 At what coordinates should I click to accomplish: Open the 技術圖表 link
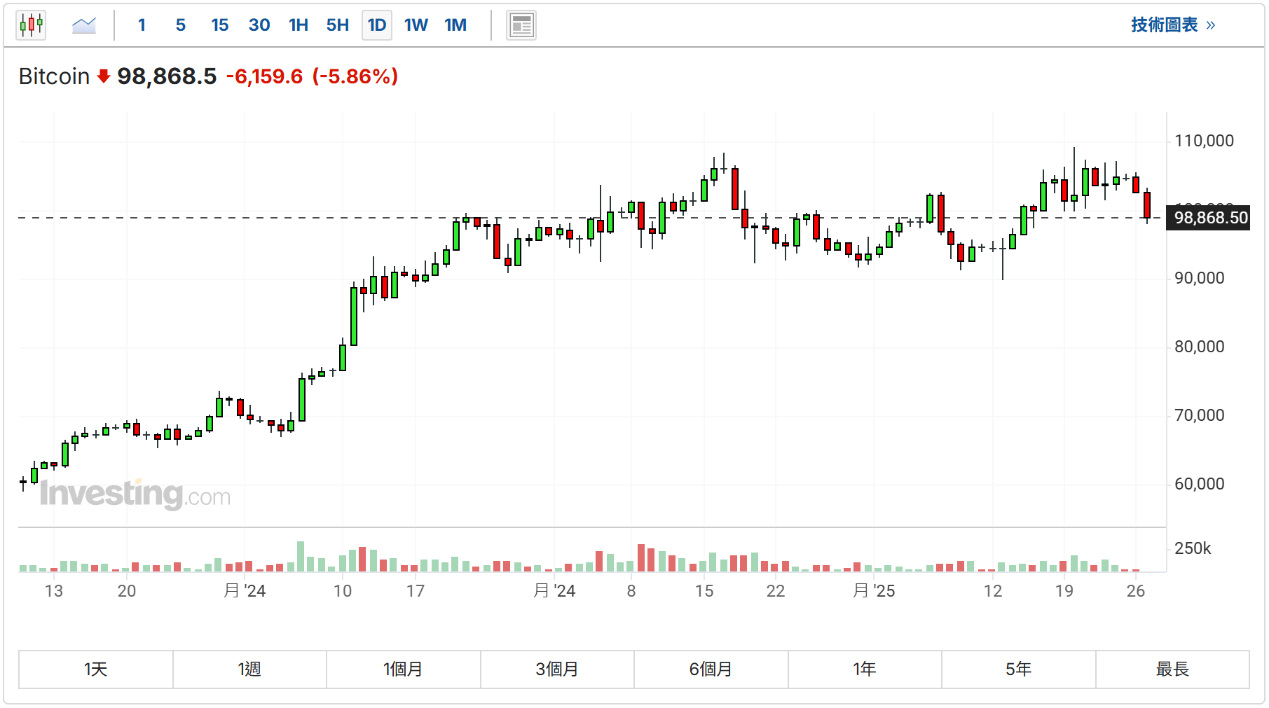(1173, 25)
